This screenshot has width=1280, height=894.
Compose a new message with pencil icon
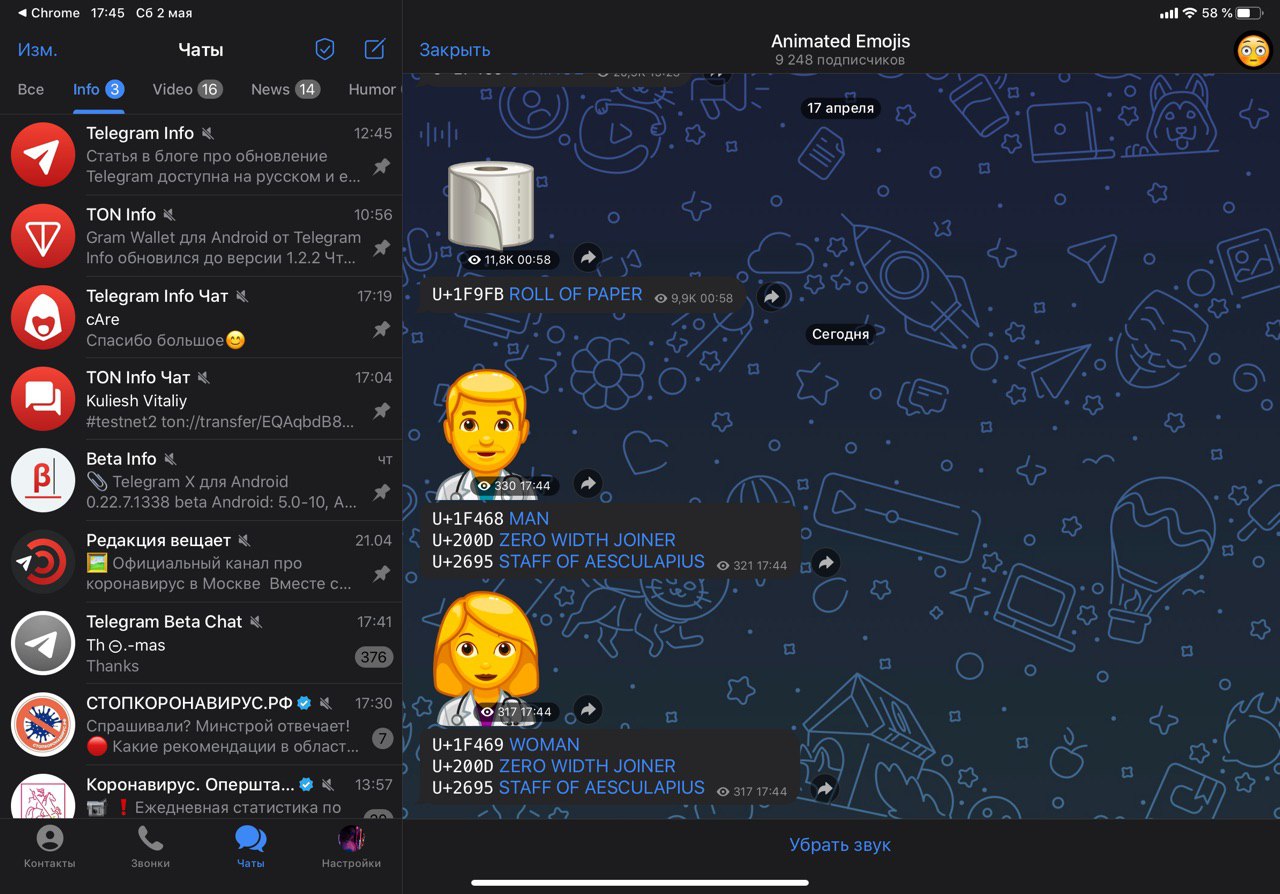coord(375,49)
